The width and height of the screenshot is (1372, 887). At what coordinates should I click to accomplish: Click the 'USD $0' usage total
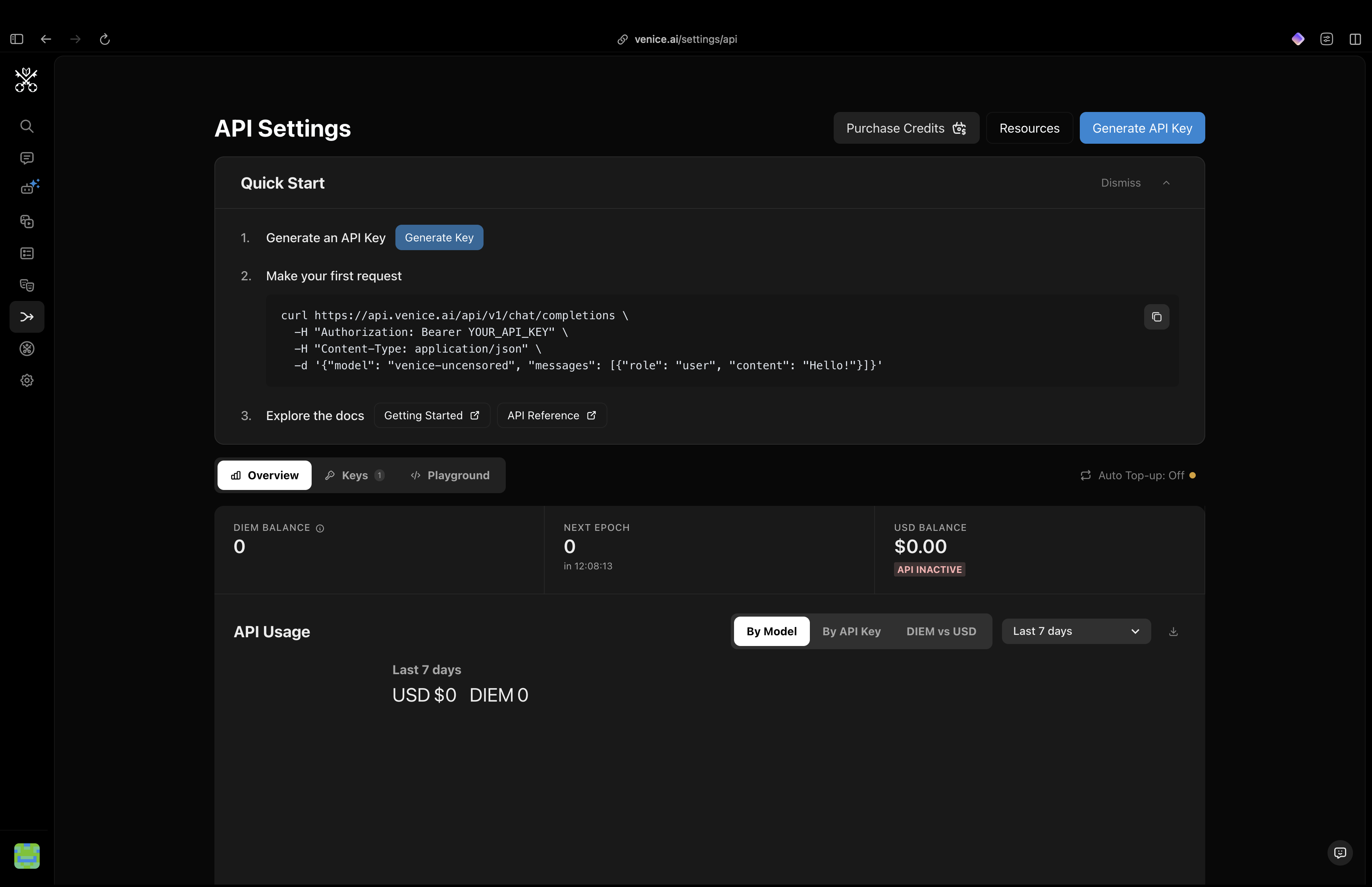[x=424, y=695]
